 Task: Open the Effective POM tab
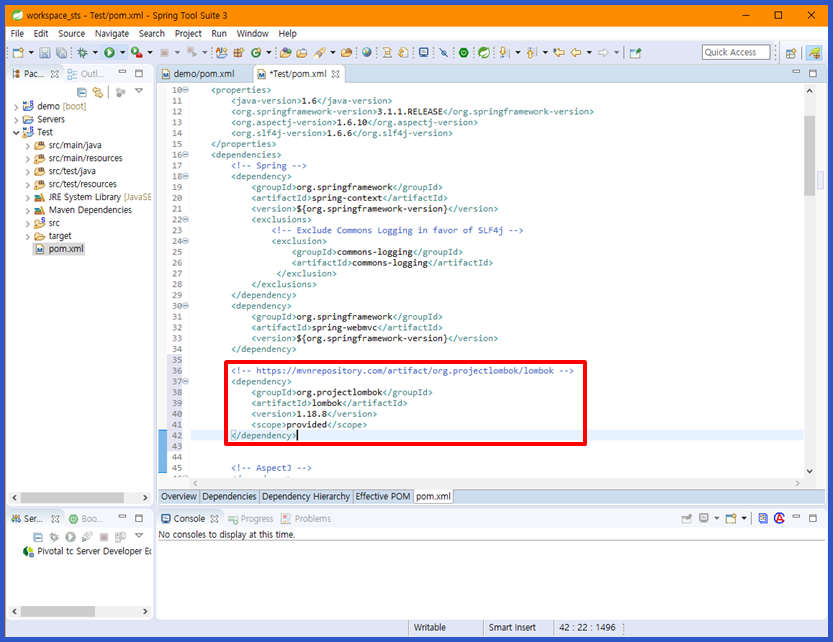tap(382, 496)
